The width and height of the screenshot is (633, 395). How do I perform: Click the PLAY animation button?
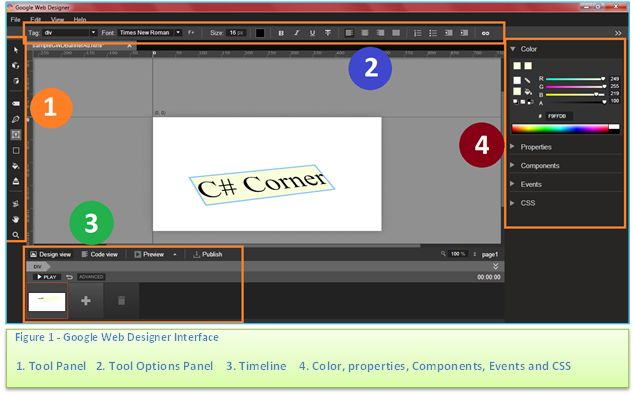(x=47, y=277)
